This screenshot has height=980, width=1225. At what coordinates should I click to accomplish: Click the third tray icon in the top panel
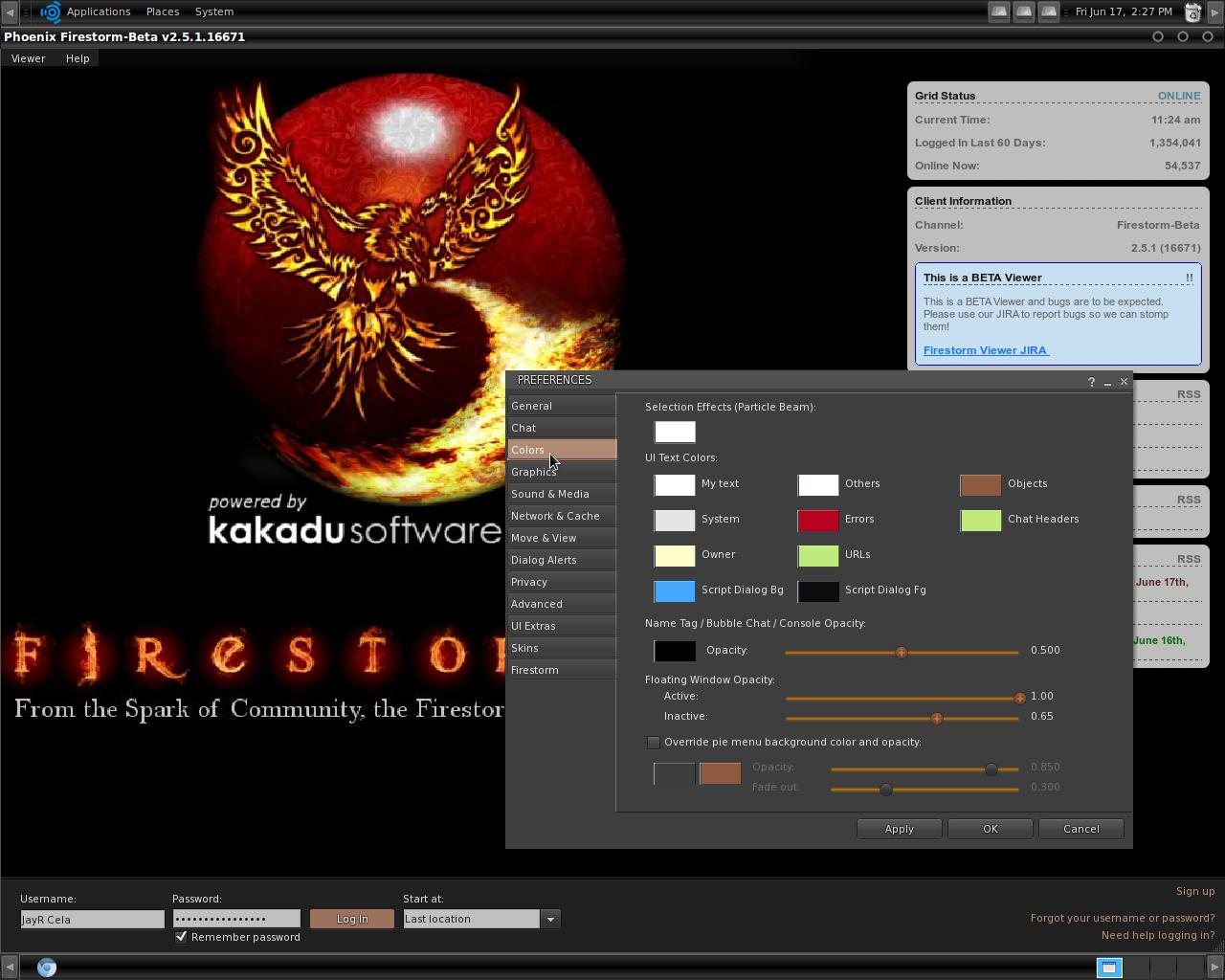point(1049,11)
